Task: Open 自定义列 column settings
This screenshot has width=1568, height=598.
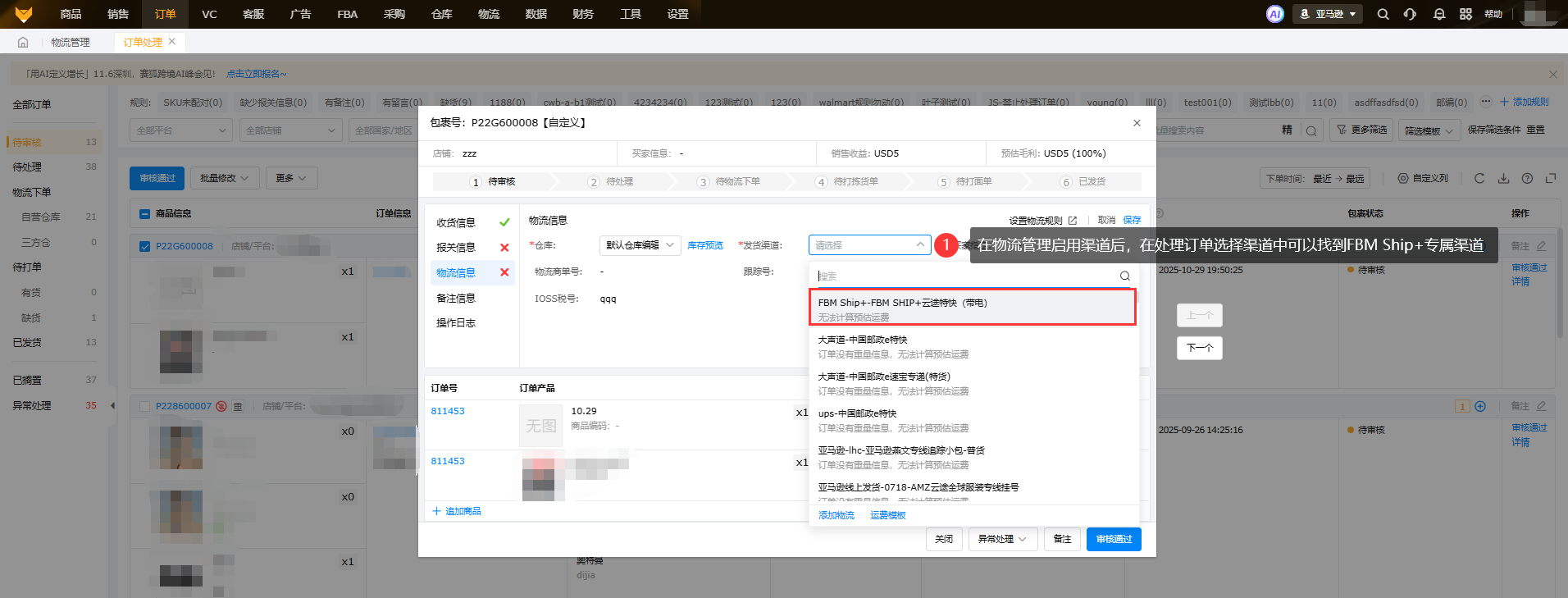Action: click(x=1423, y=178)
